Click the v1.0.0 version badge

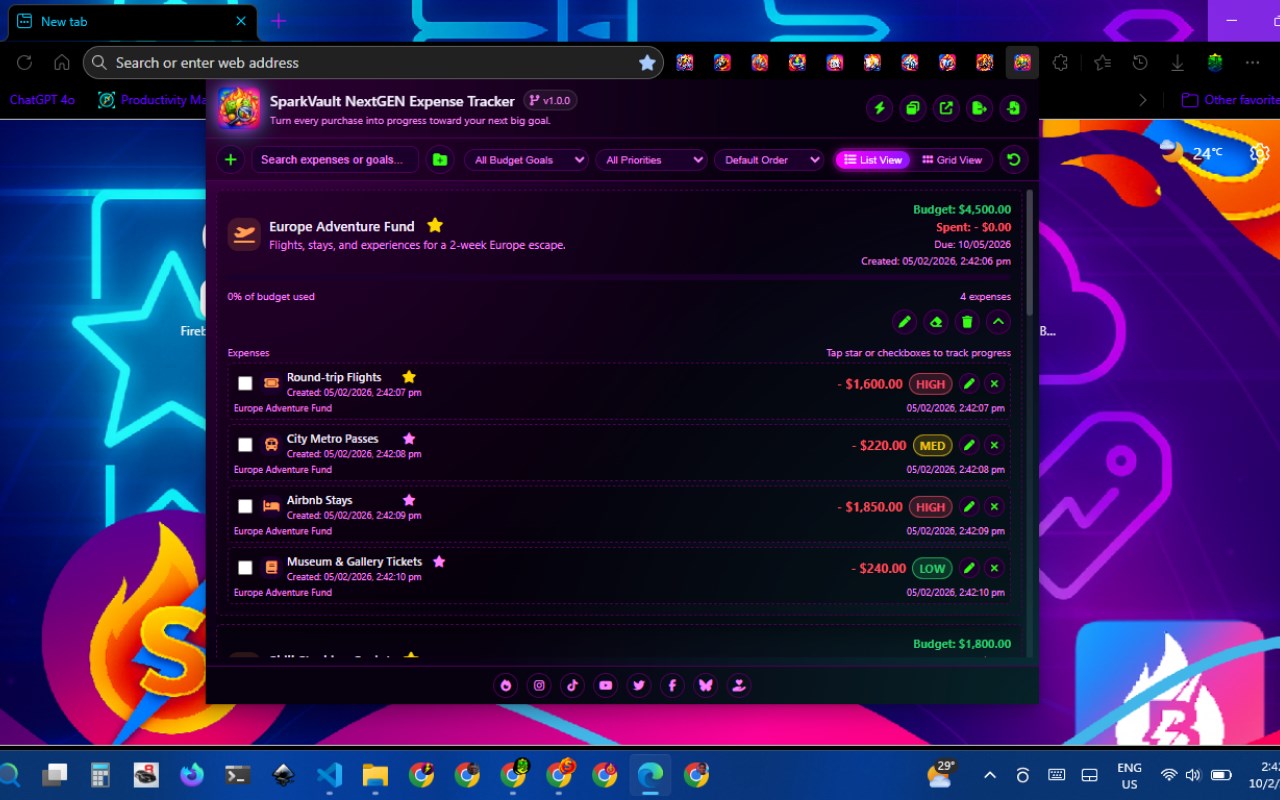550,100
